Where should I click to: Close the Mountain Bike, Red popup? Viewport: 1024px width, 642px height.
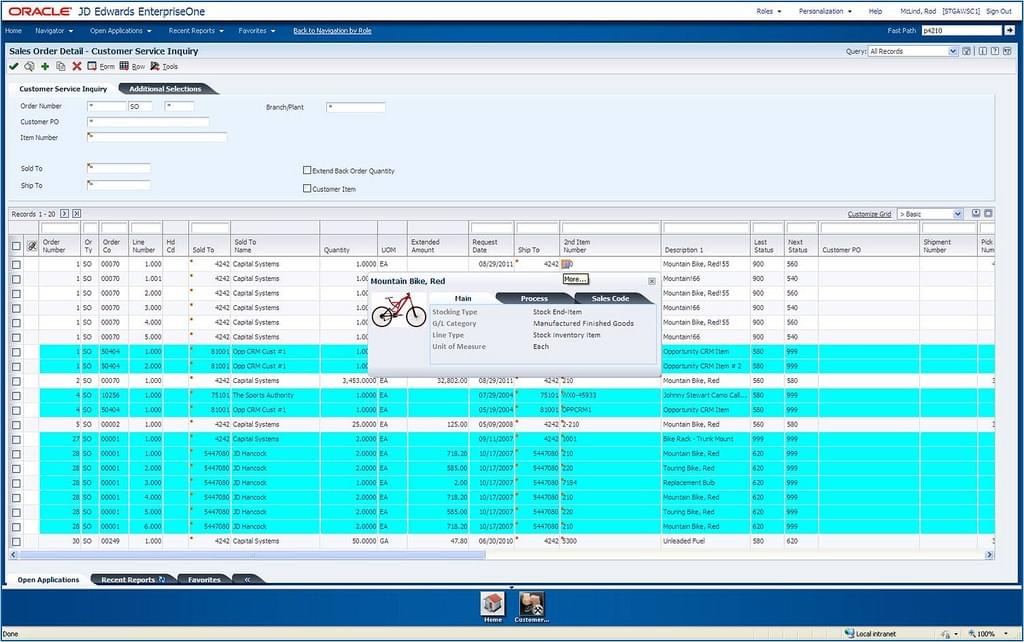pos(652,281)
